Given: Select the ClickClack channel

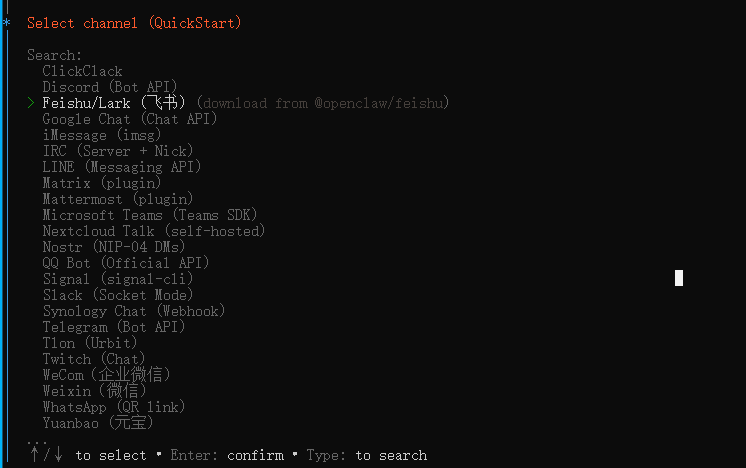Looking at the screenshot, I should pyautogui.click(x=82, y=71).
